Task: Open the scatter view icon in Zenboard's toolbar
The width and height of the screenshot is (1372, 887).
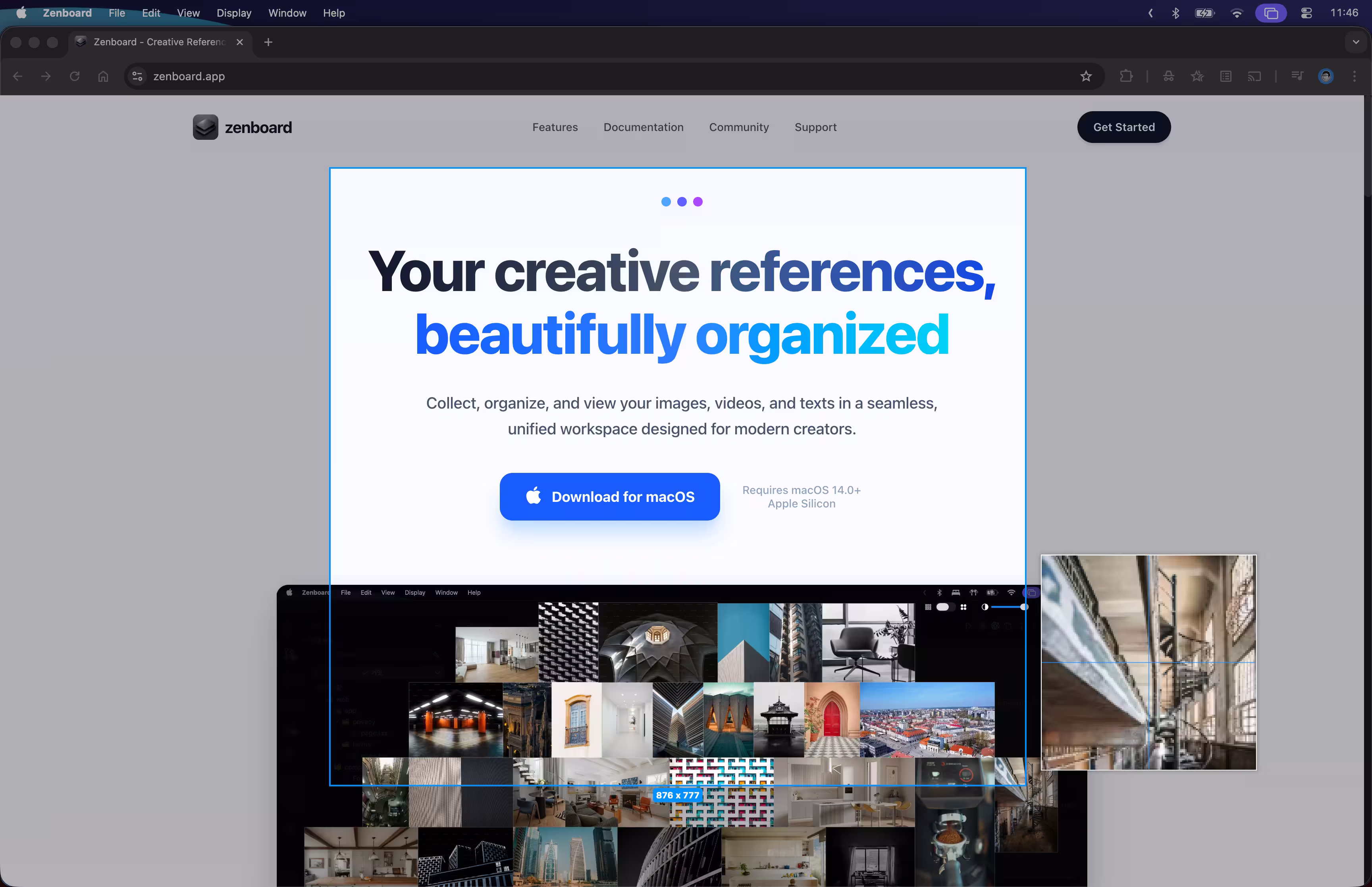Action: pos(964,607)
